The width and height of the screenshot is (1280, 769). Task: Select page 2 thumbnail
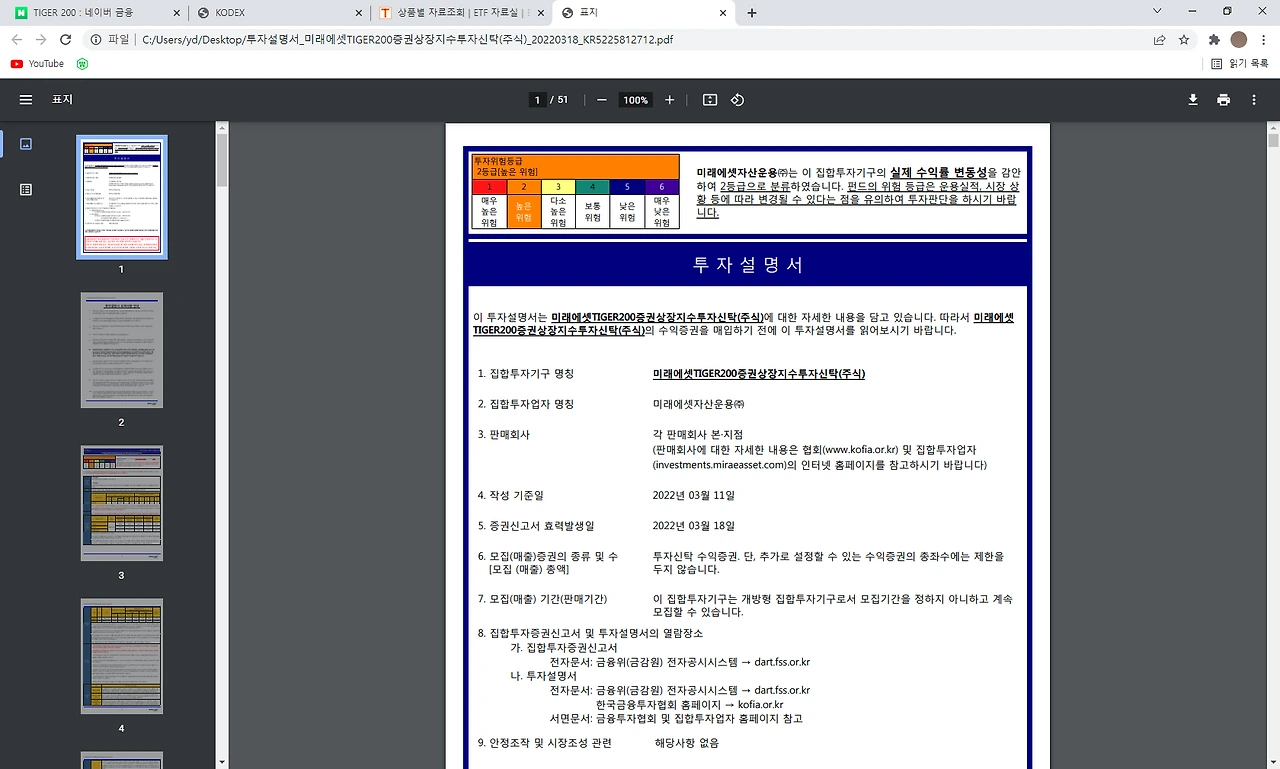[x=122, y=350]
